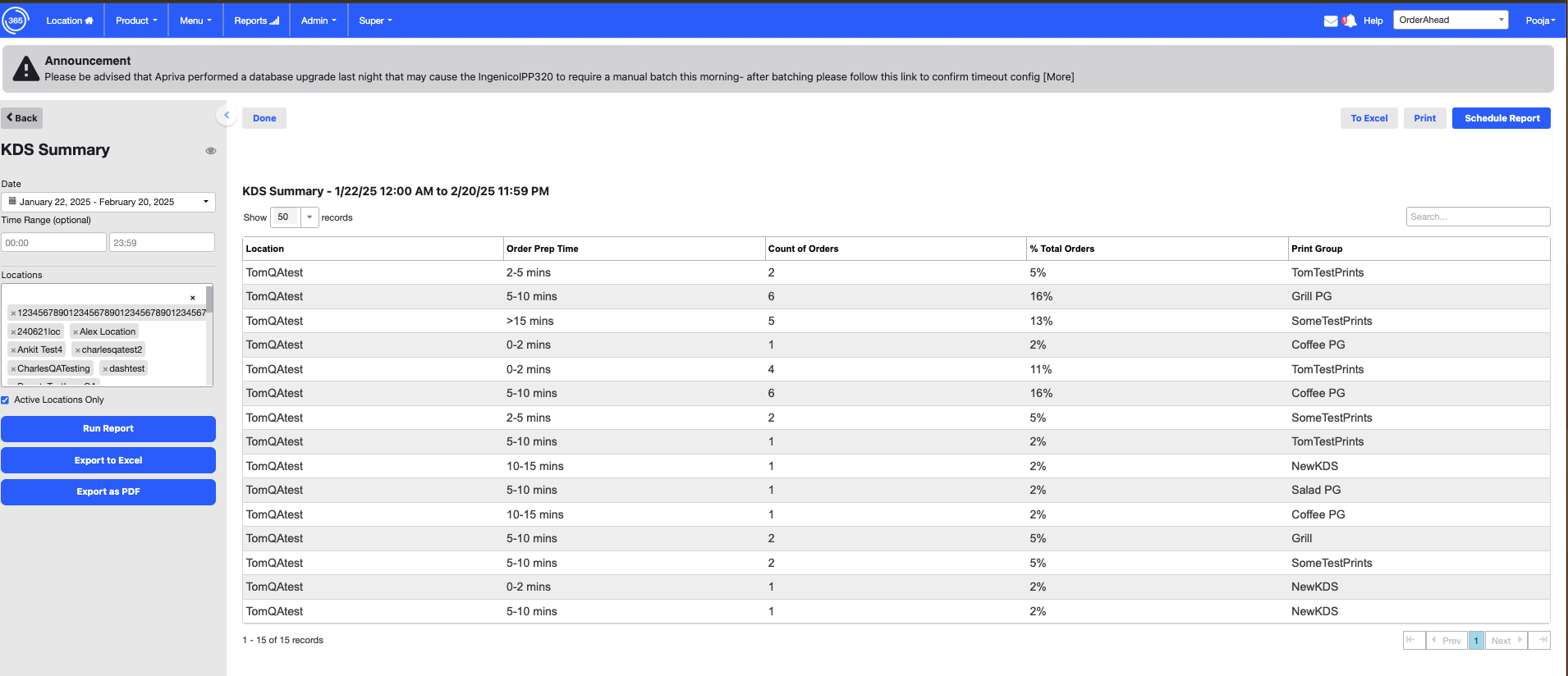Open the Reports menu
The width and height of the screenshot is (1568, 676).
tap(256, 21)
